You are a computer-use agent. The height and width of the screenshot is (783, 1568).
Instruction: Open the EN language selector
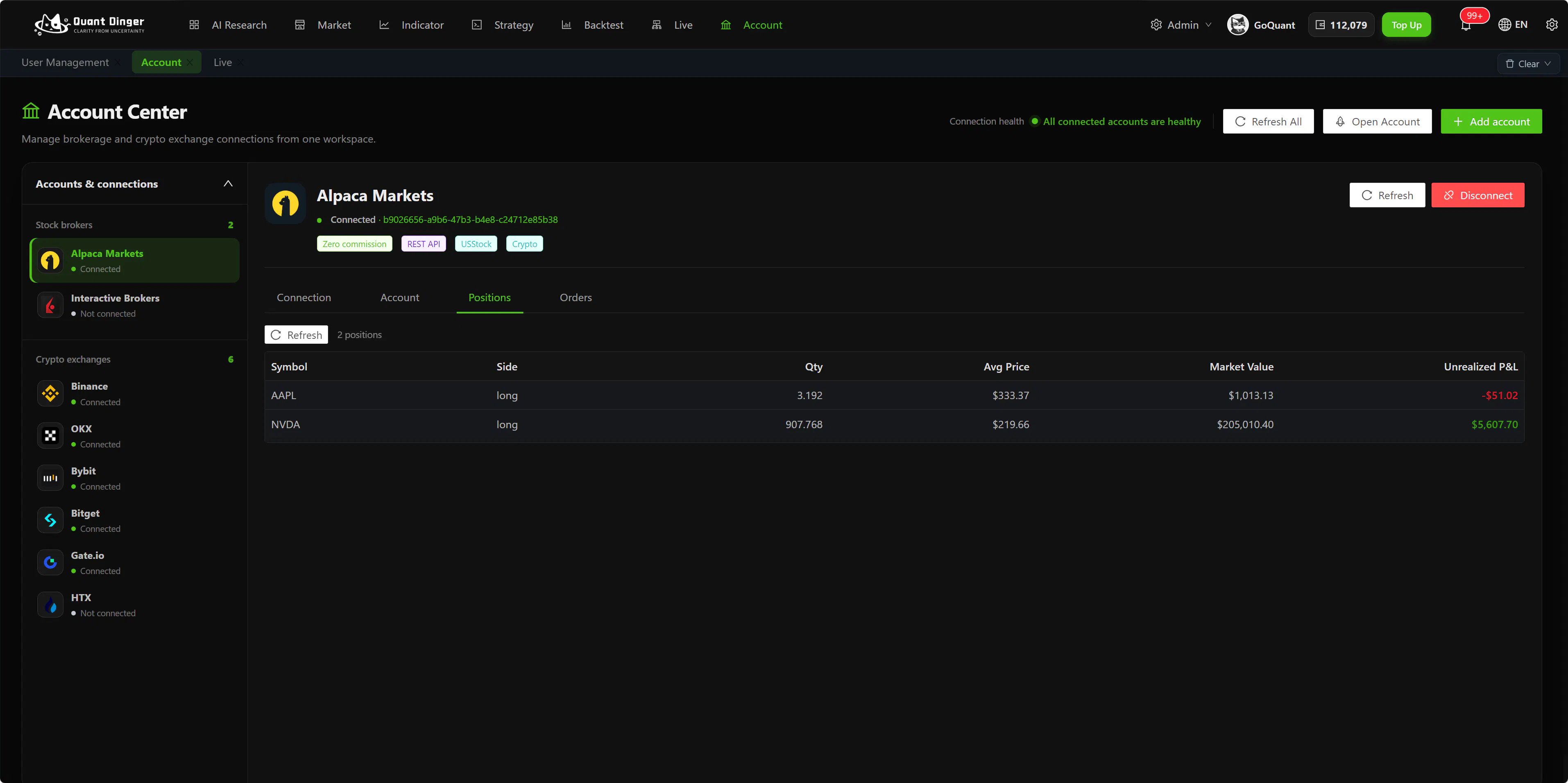pos(1513,25)
